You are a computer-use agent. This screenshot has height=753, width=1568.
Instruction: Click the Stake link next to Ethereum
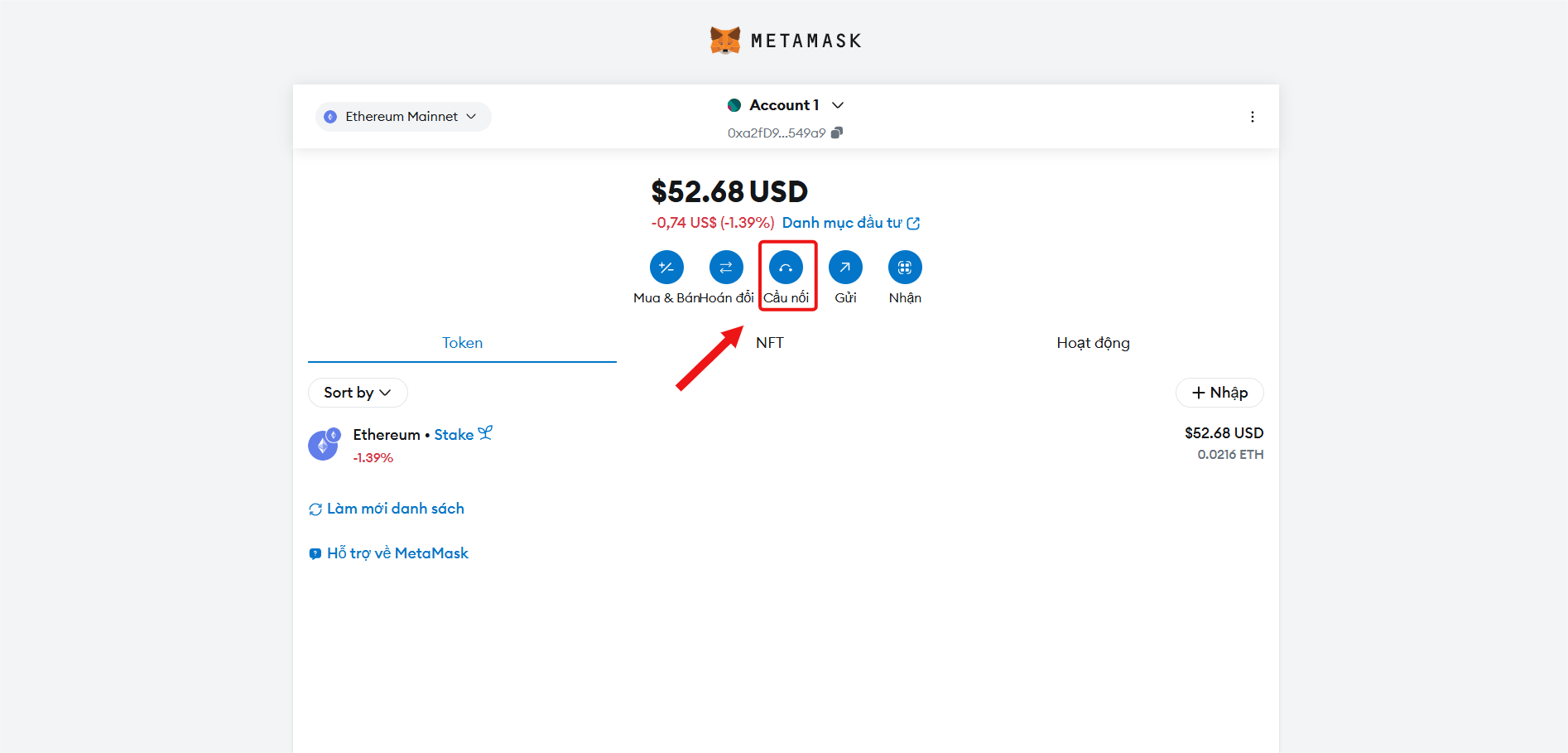(x=454, y=435)
